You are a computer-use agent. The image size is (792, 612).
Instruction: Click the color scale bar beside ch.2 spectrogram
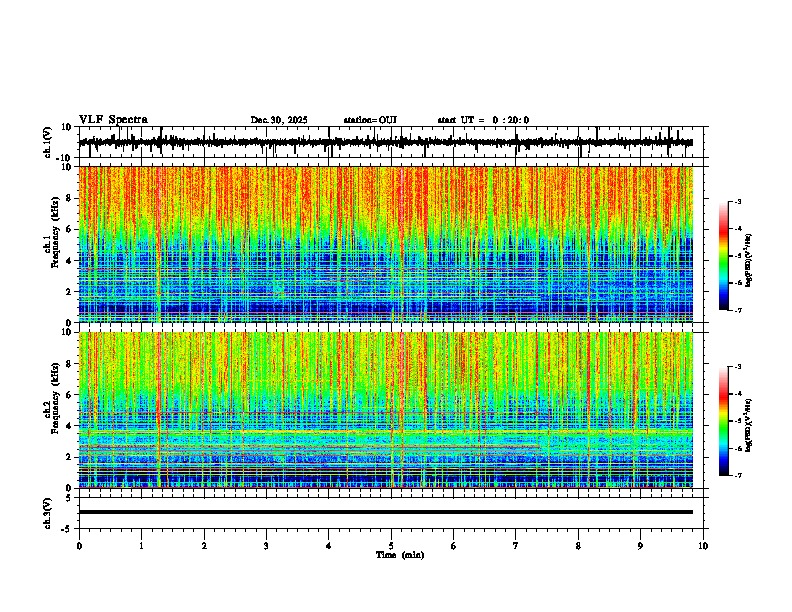(x=724, y=421)
